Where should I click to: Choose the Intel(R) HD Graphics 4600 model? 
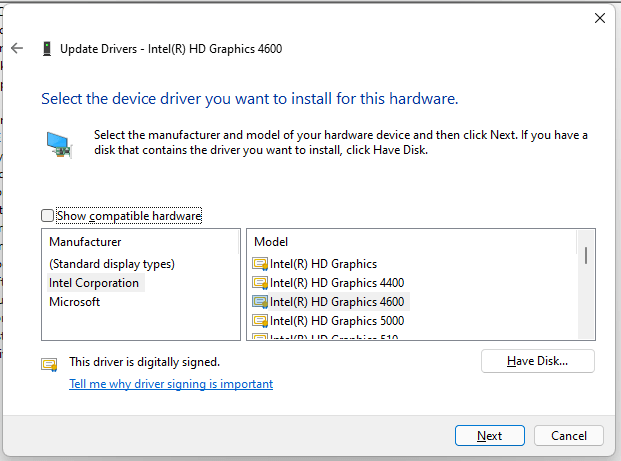click(x=337, y=302)
